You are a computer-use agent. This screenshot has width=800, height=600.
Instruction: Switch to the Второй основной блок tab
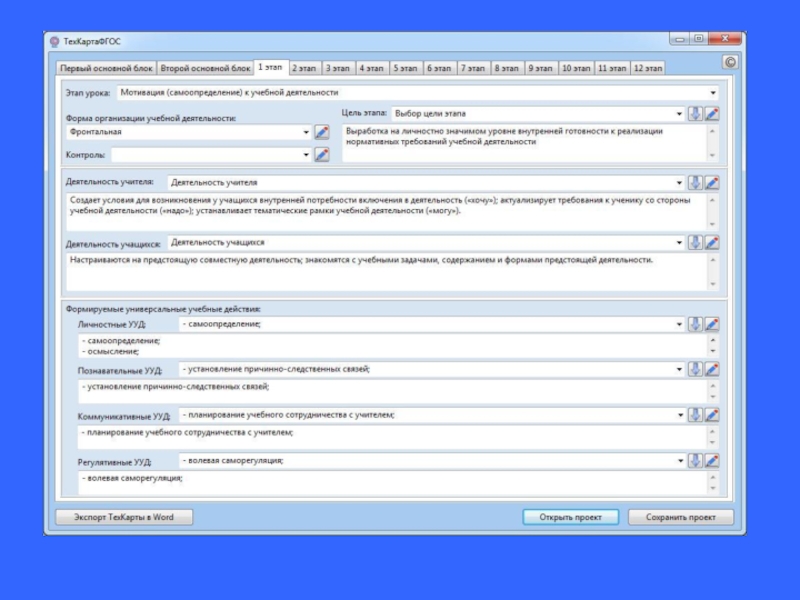pos(205,69)
